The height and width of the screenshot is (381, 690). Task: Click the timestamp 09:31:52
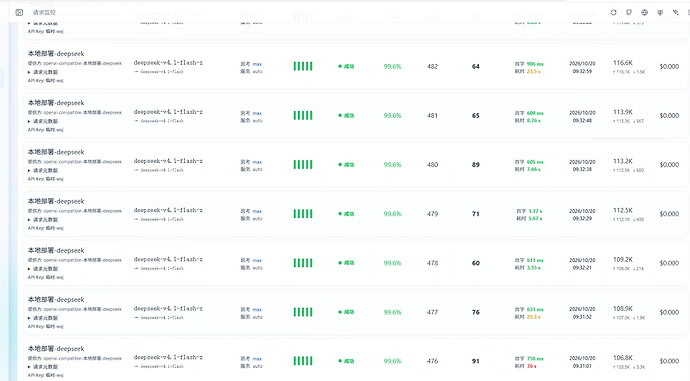tap(582, 317)
